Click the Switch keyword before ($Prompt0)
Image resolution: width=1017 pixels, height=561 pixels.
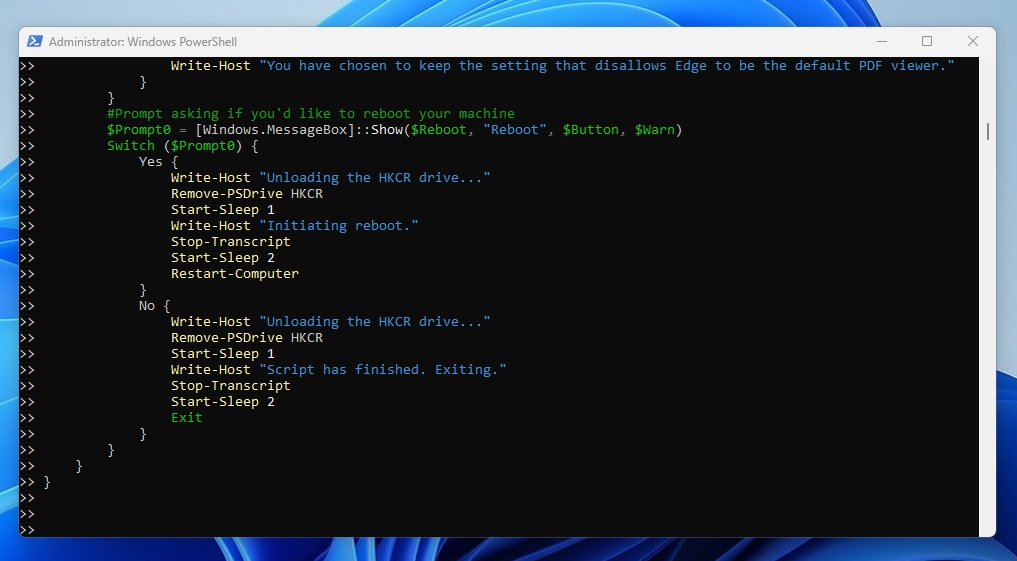131,145
